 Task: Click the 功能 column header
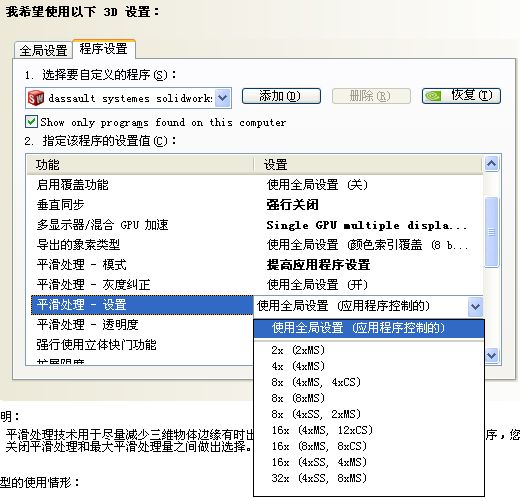140,165
